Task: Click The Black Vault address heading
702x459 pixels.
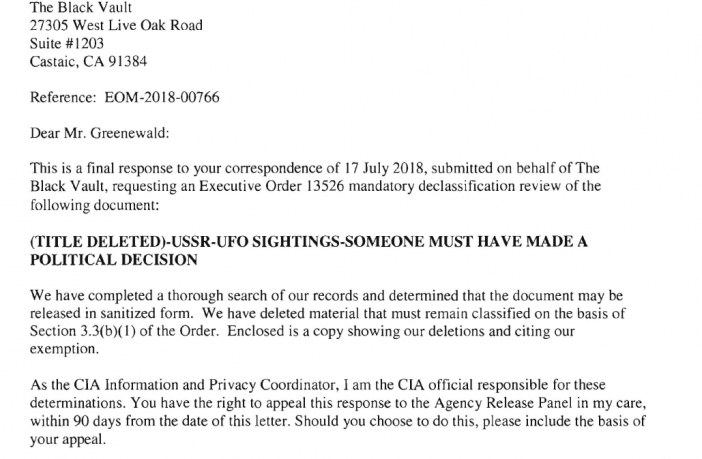Action: point(81,8)
